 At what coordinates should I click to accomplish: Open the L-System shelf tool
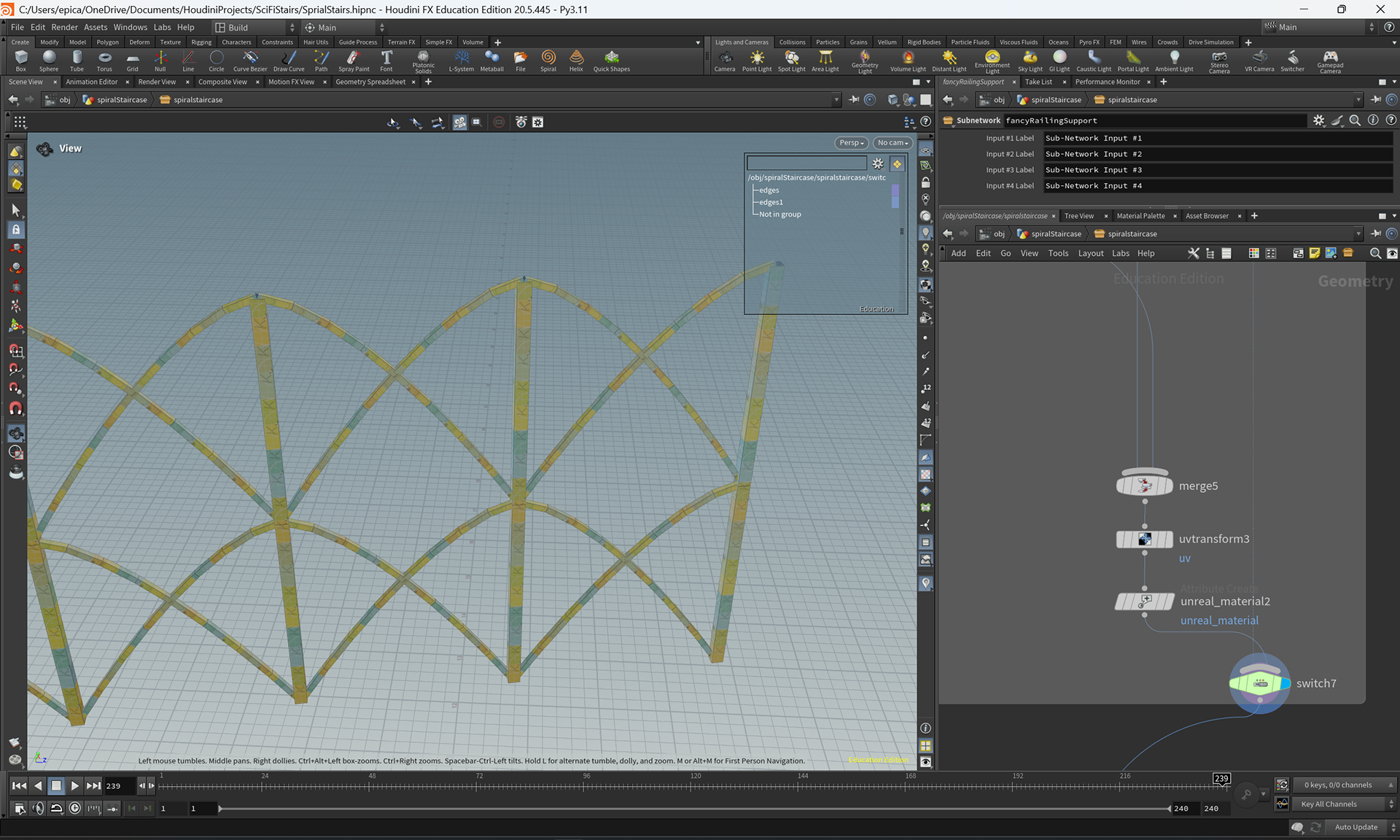click(462, 61)
